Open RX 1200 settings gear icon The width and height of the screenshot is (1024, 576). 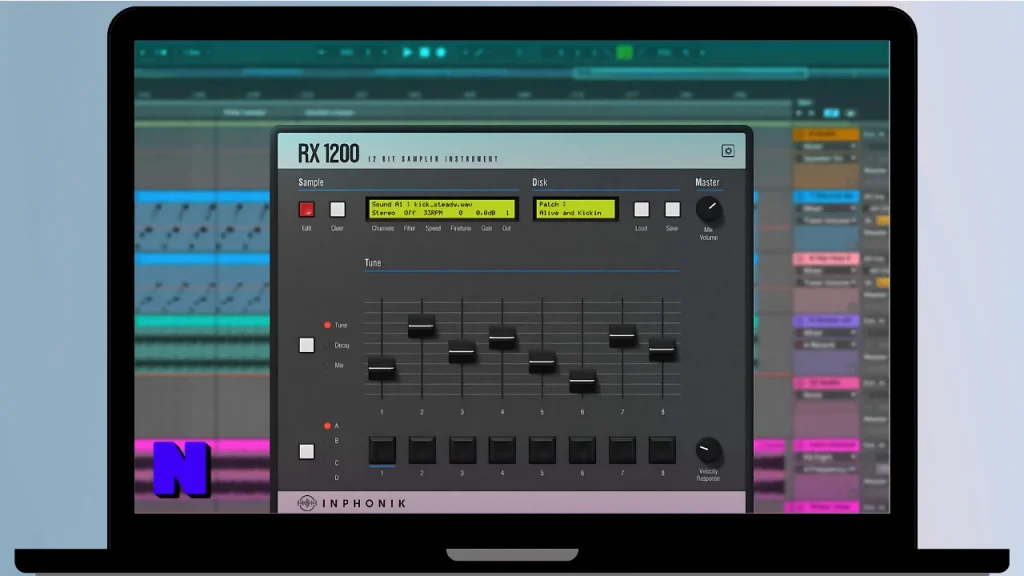point(728,151)
